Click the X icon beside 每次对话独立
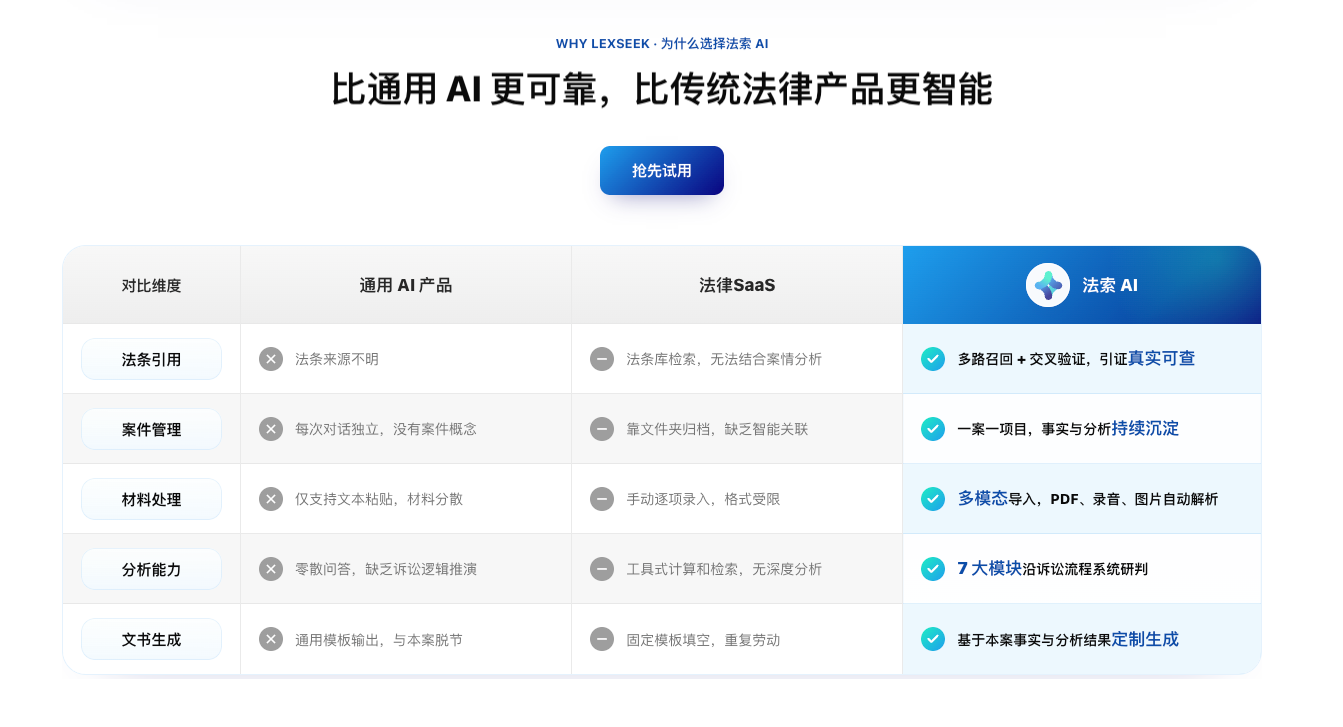This screenshot has height=727, width=1343. (x=271, y=429)
